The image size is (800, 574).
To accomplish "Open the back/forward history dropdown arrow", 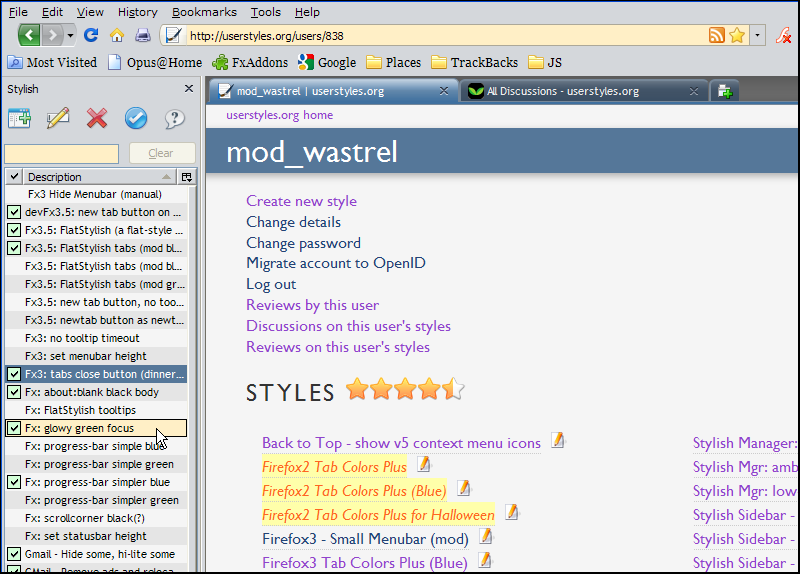I will (70, 36).
